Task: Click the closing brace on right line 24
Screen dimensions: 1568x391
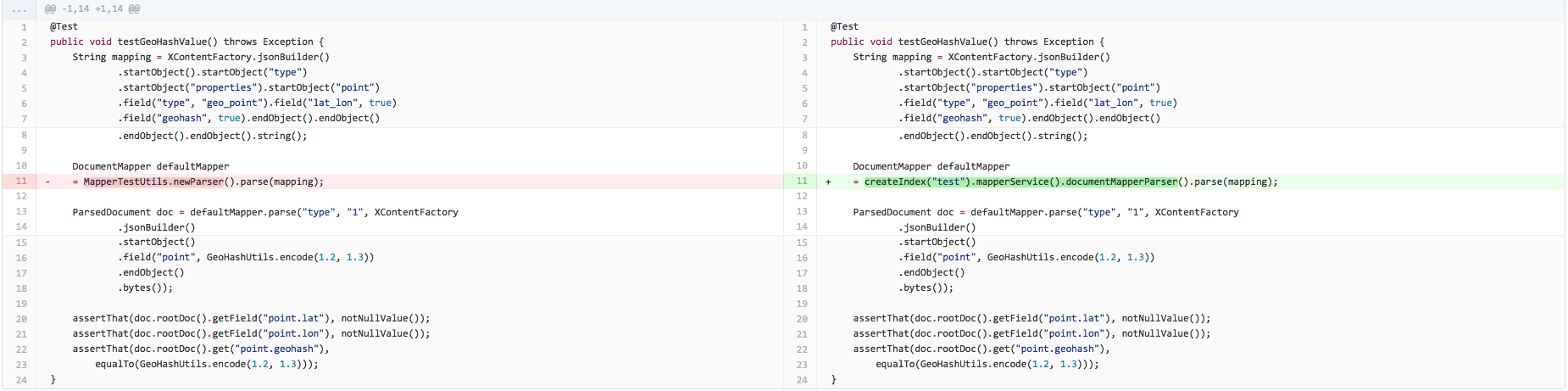Action: pos(833,380)
